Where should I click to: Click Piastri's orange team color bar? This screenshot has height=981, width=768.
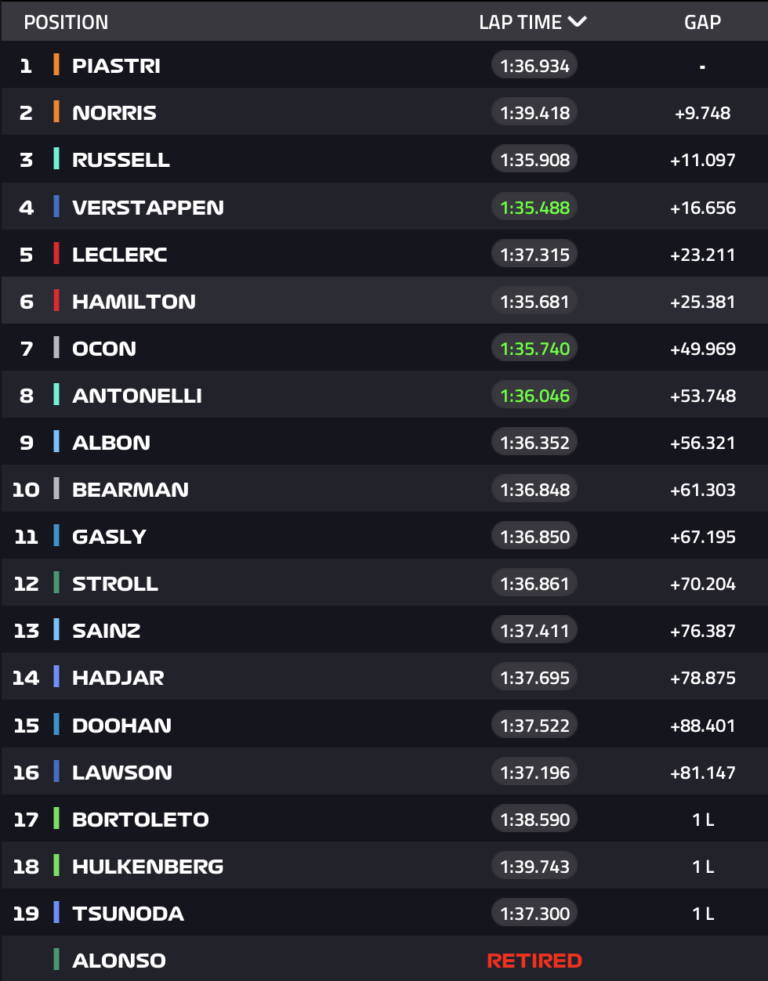(x=56, y=66)
